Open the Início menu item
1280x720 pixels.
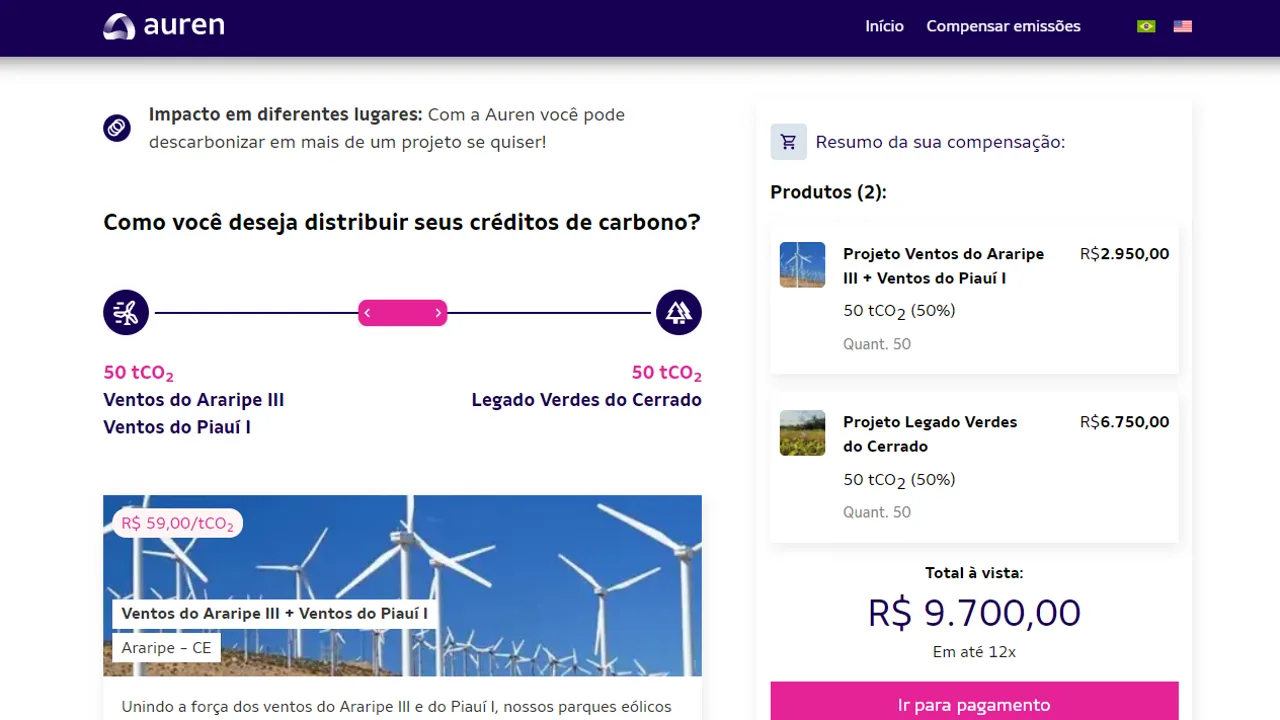click(x=884, y=27)
